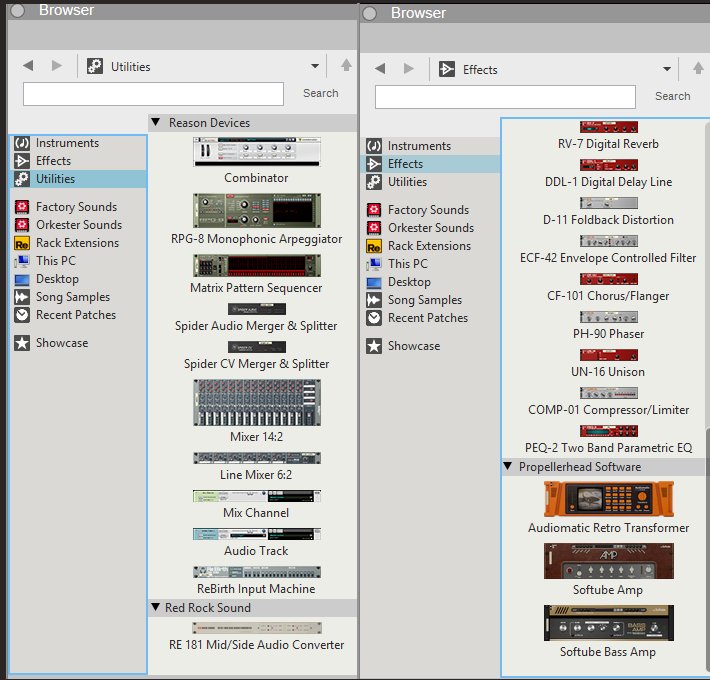Select the Softube Amp device icon
This screenshot has width=710, height=680.
[x=608, y=561]
